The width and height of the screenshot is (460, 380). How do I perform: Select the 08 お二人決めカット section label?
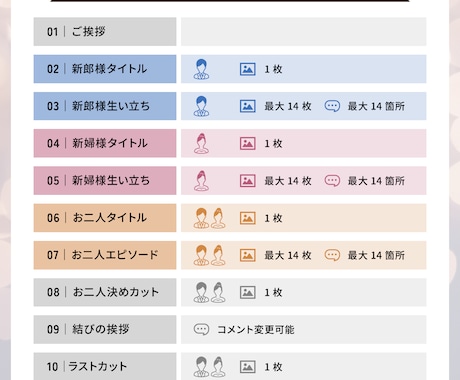point(105,292)
